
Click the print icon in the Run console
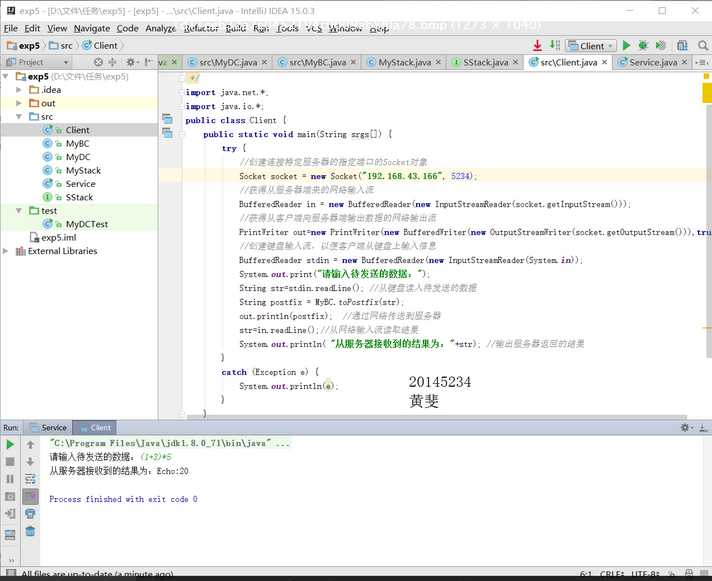tap(30, 514)
